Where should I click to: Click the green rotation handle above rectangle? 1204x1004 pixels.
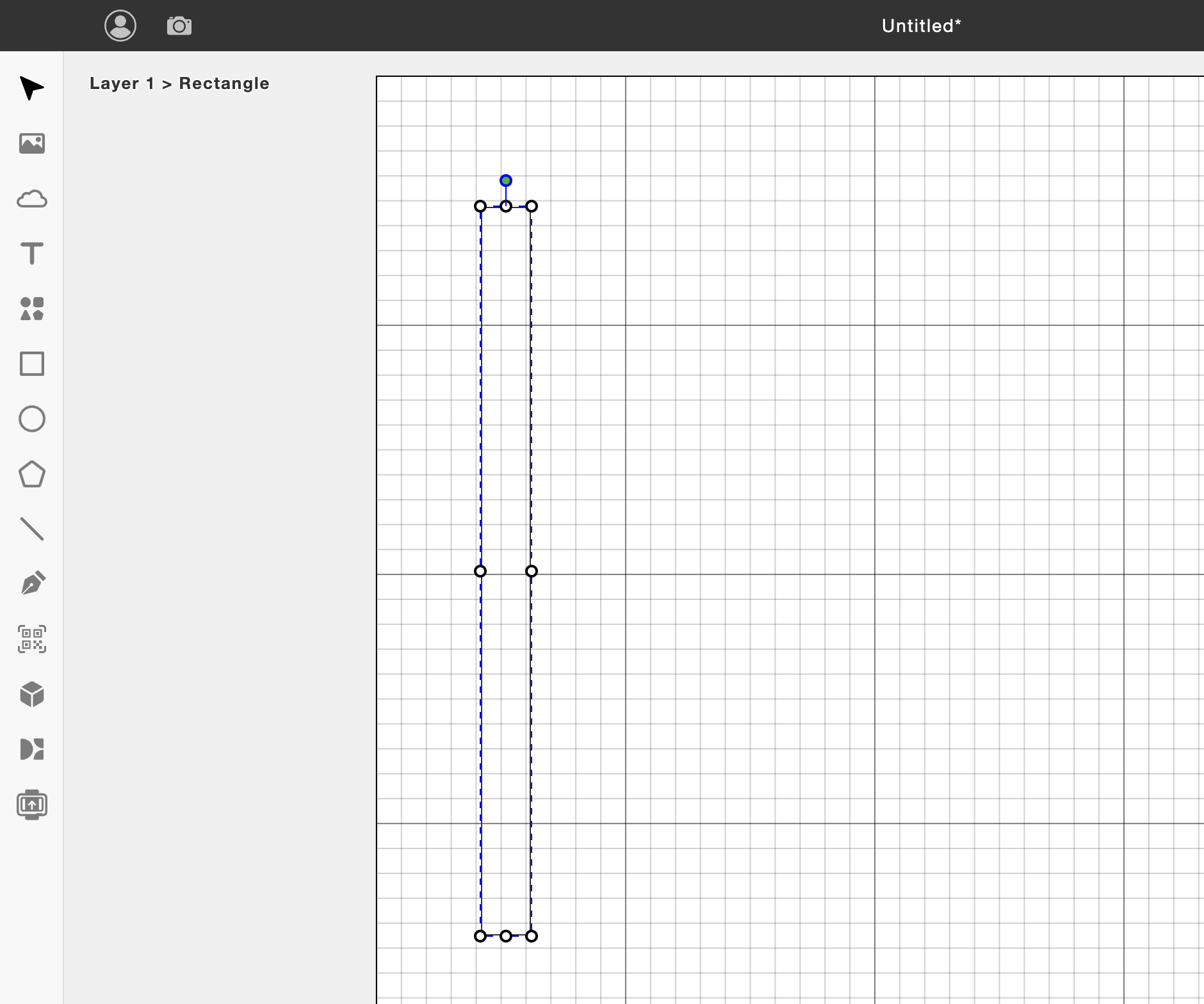click(506, 181)
